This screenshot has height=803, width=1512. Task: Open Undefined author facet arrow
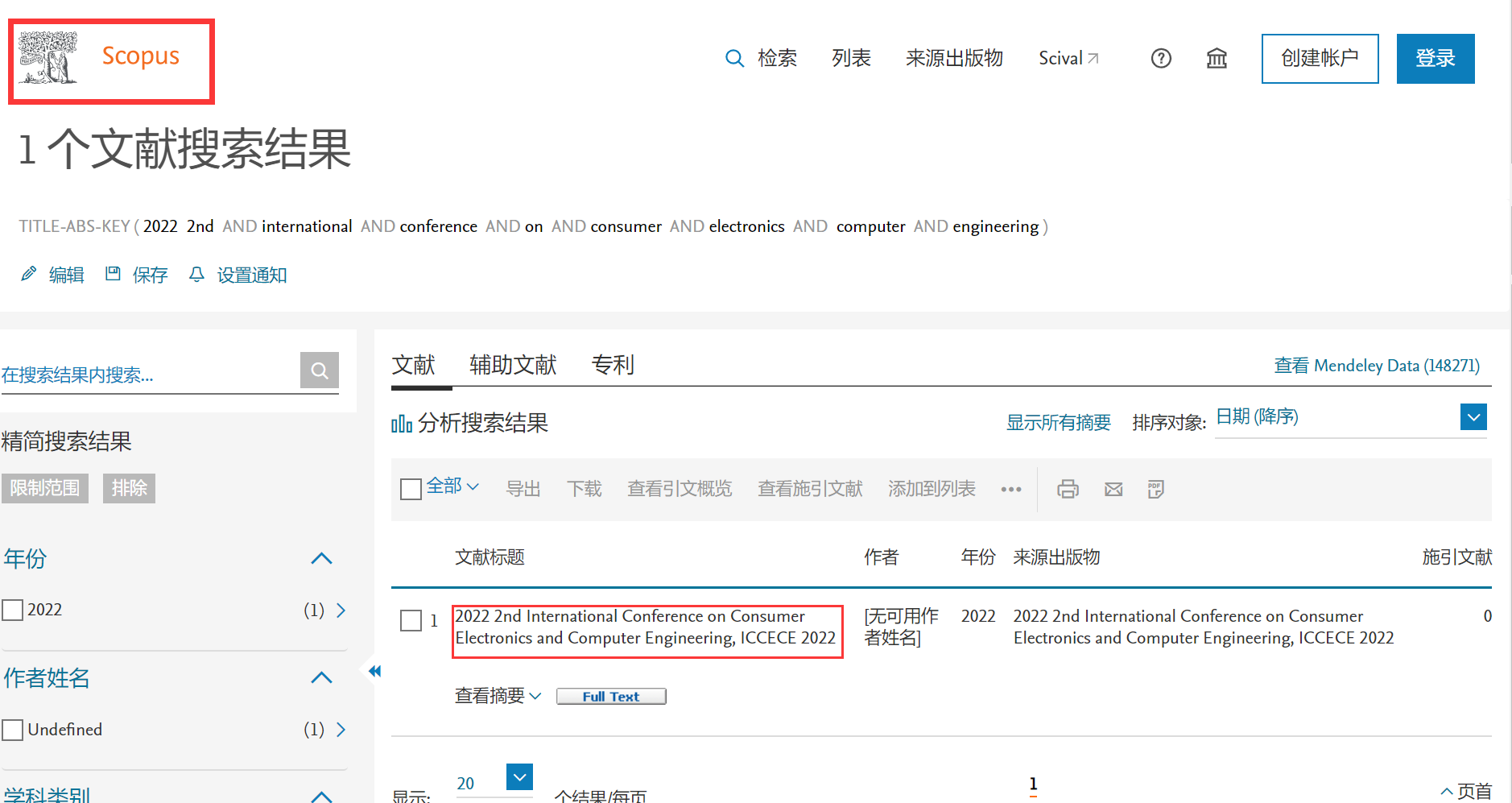point(341,730)
